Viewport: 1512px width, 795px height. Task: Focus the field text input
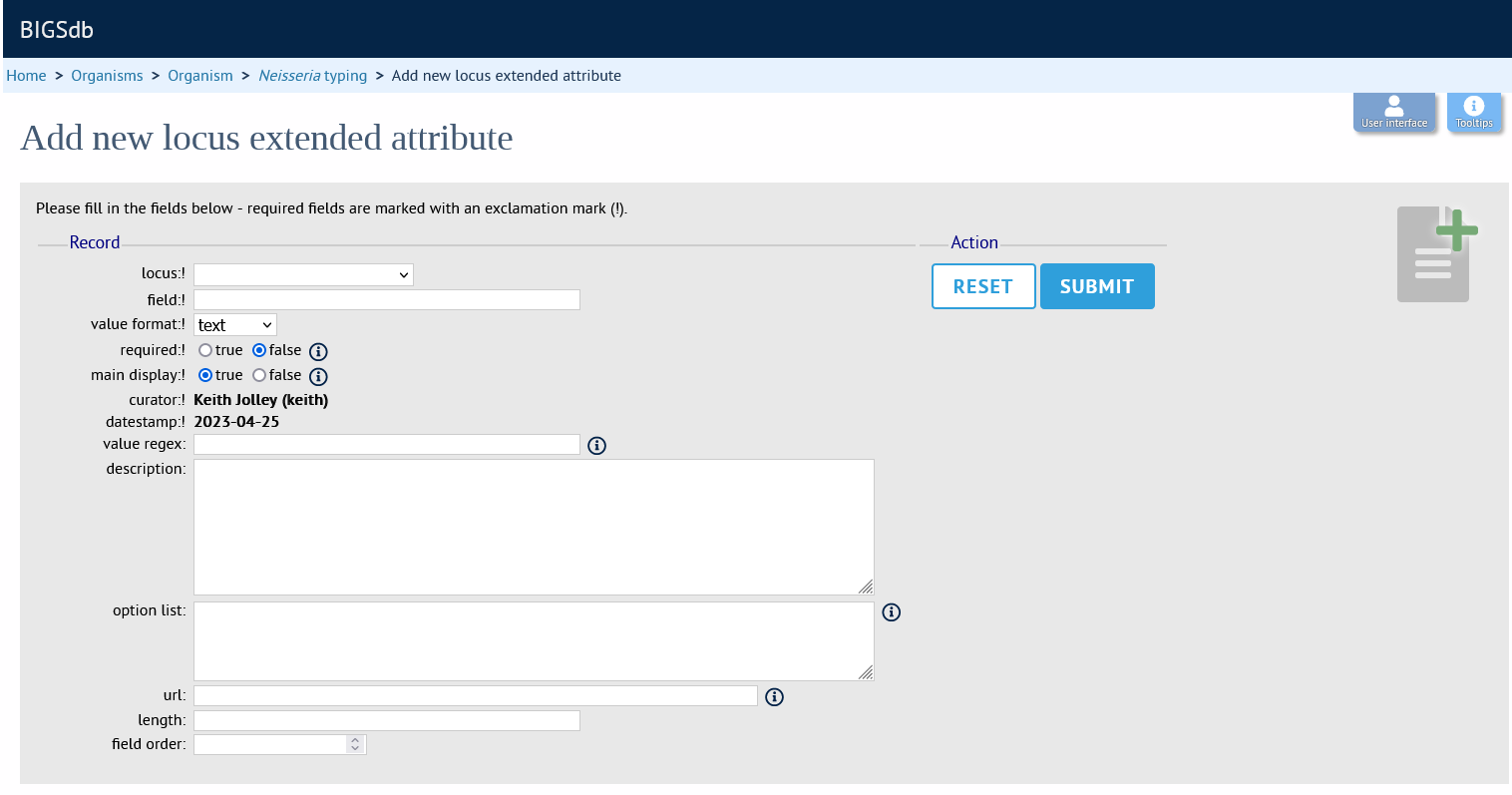coord(387,299)
